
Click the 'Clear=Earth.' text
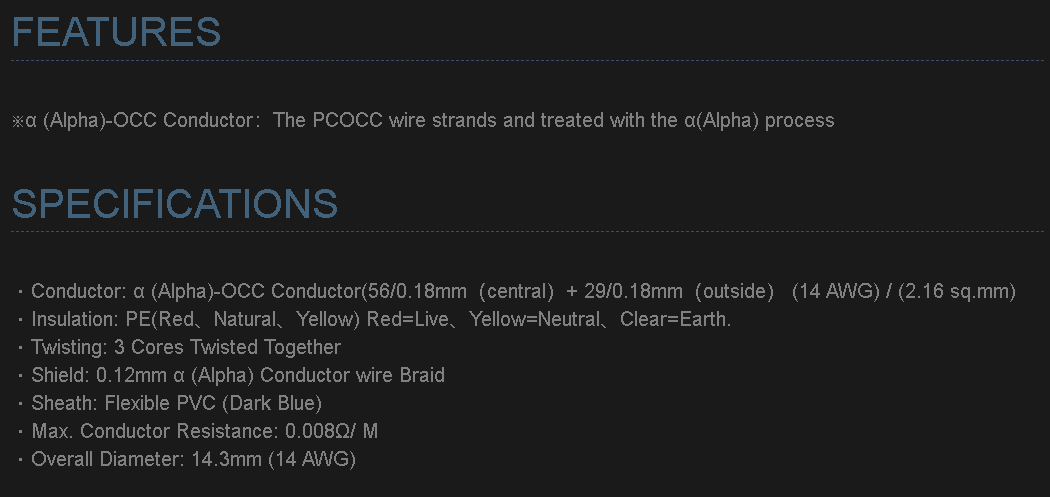coord(676,320)
